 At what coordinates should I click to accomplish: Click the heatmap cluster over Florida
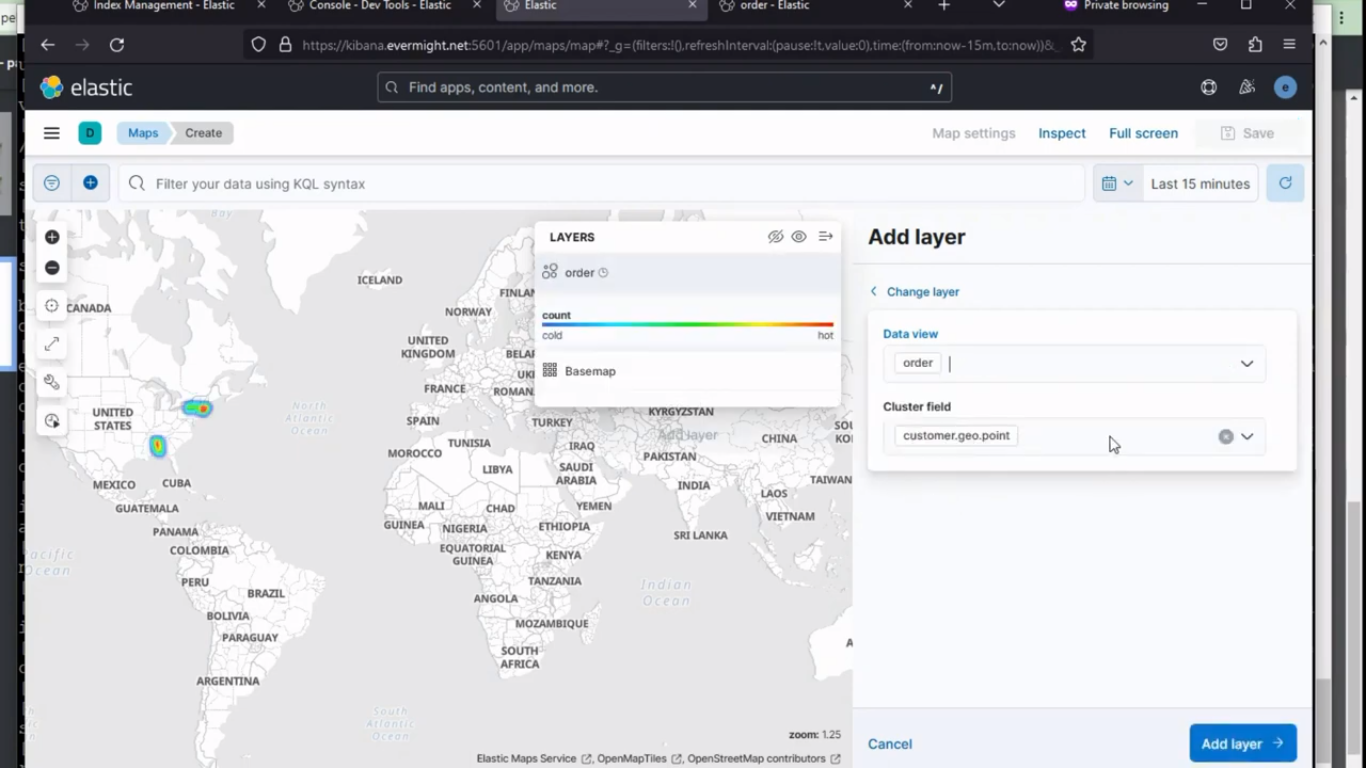pyautogui.click(x=157, y=446)
